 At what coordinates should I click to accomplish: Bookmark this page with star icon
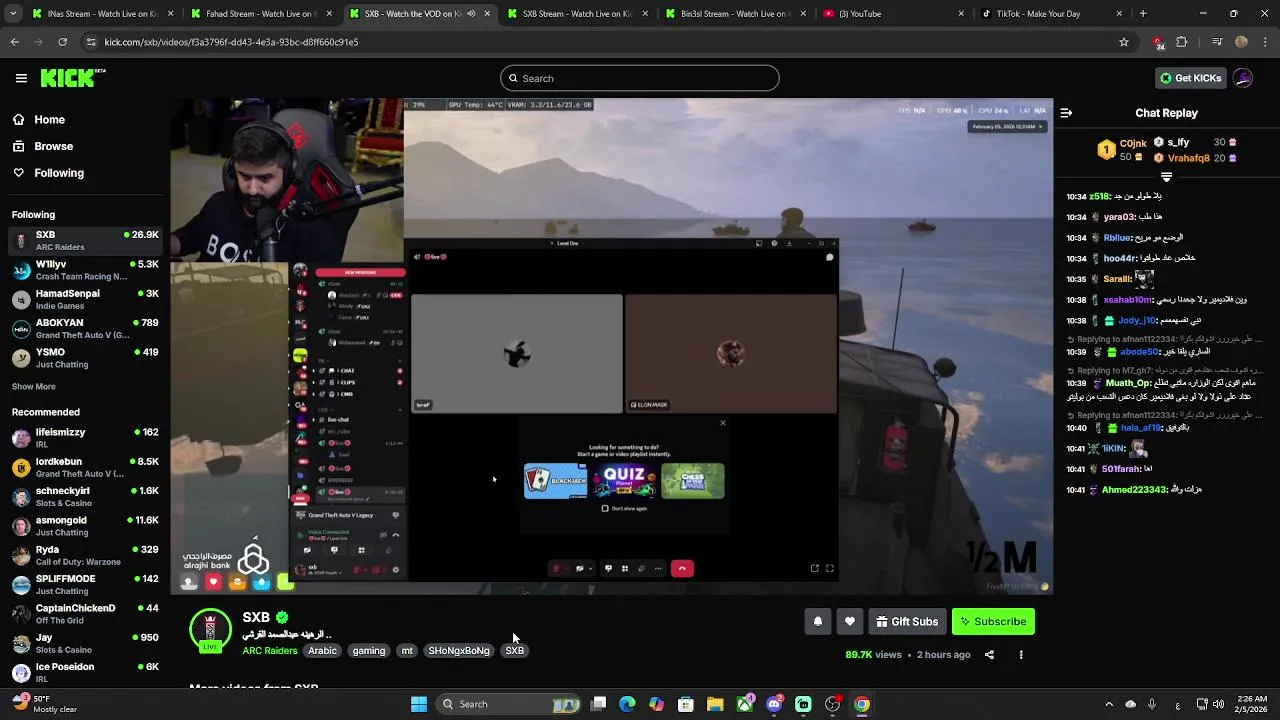point(1124,42)
